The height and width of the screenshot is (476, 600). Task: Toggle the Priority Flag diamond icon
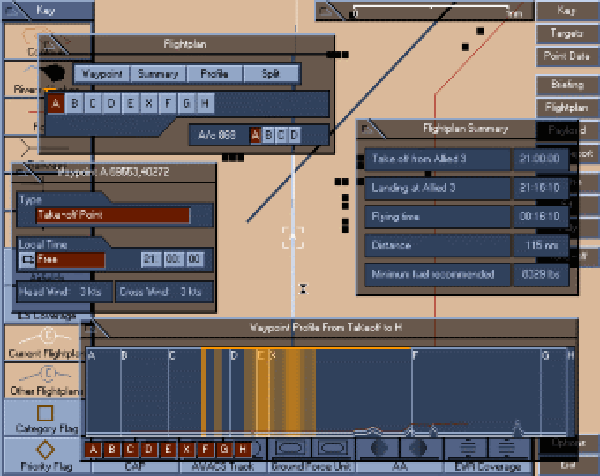[45, 449]
